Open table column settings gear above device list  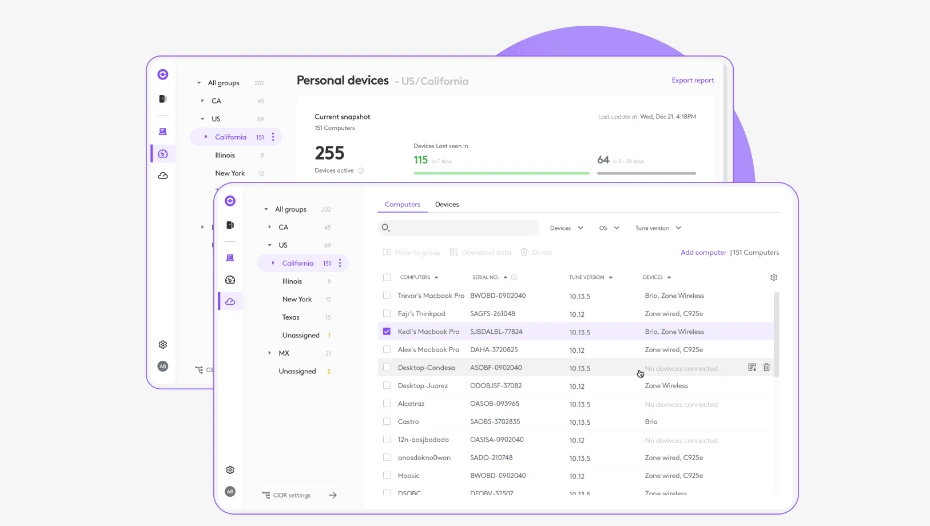click(x=773, y=277)
